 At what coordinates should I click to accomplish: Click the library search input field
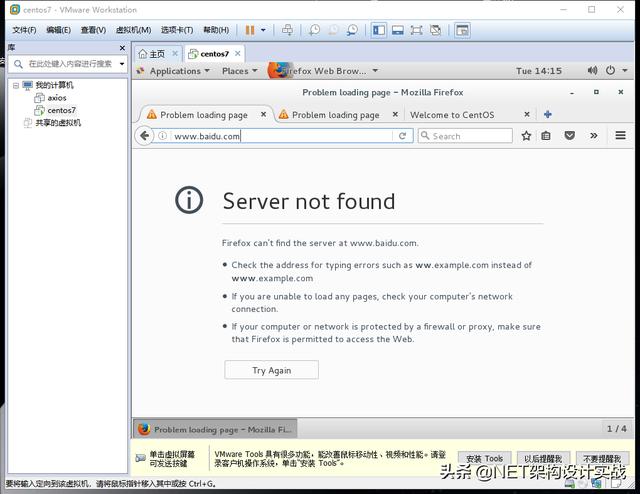tap(69, 64)
